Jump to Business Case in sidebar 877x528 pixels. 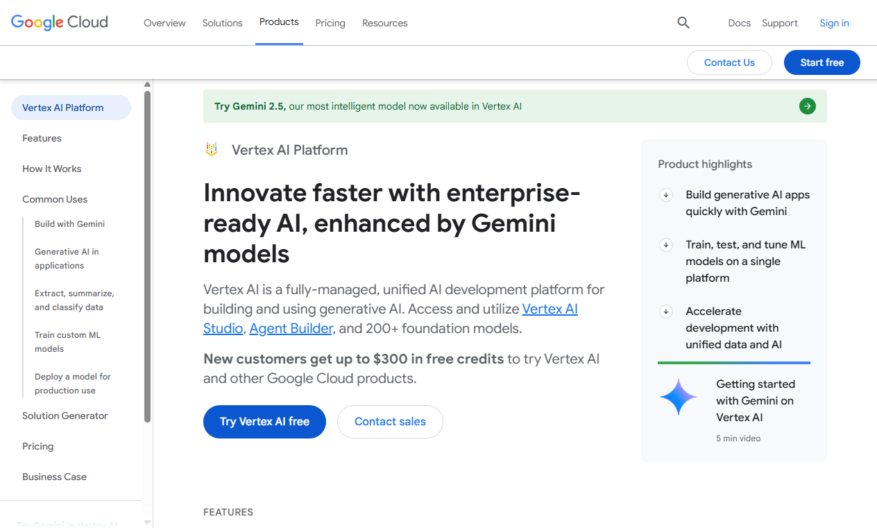[x=54, y=477]
